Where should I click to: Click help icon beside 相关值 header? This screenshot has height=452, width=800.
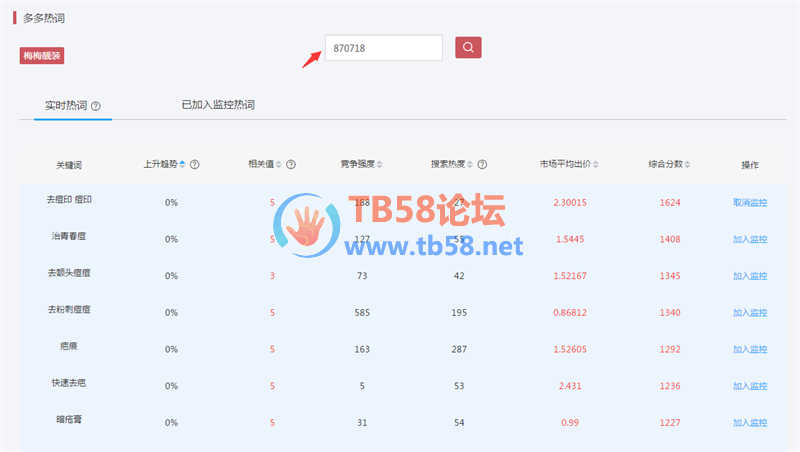tap(291, 164)
